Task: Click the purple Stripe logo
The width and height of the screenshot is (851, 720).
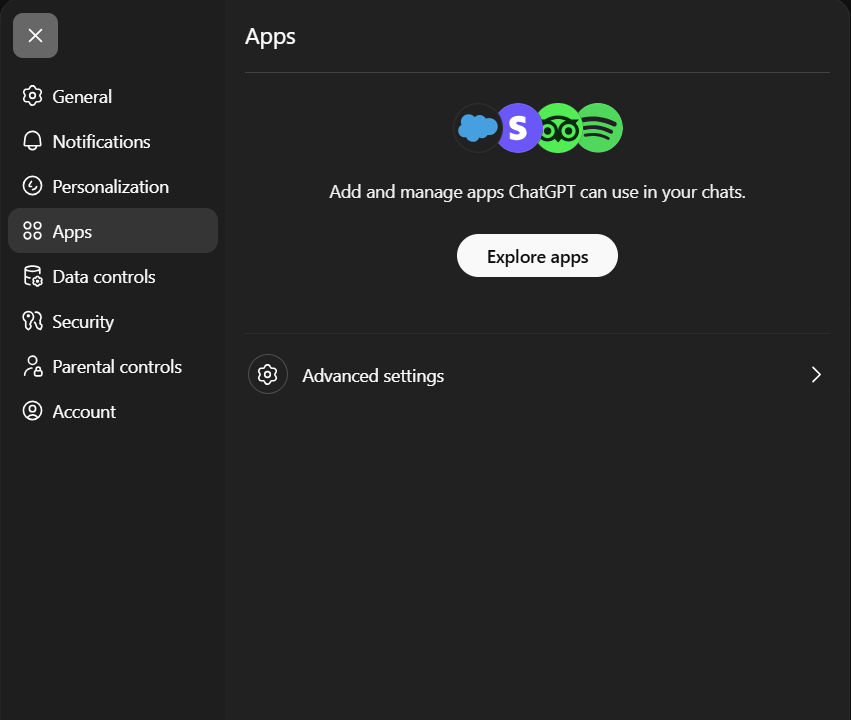Action: [517, 128]
